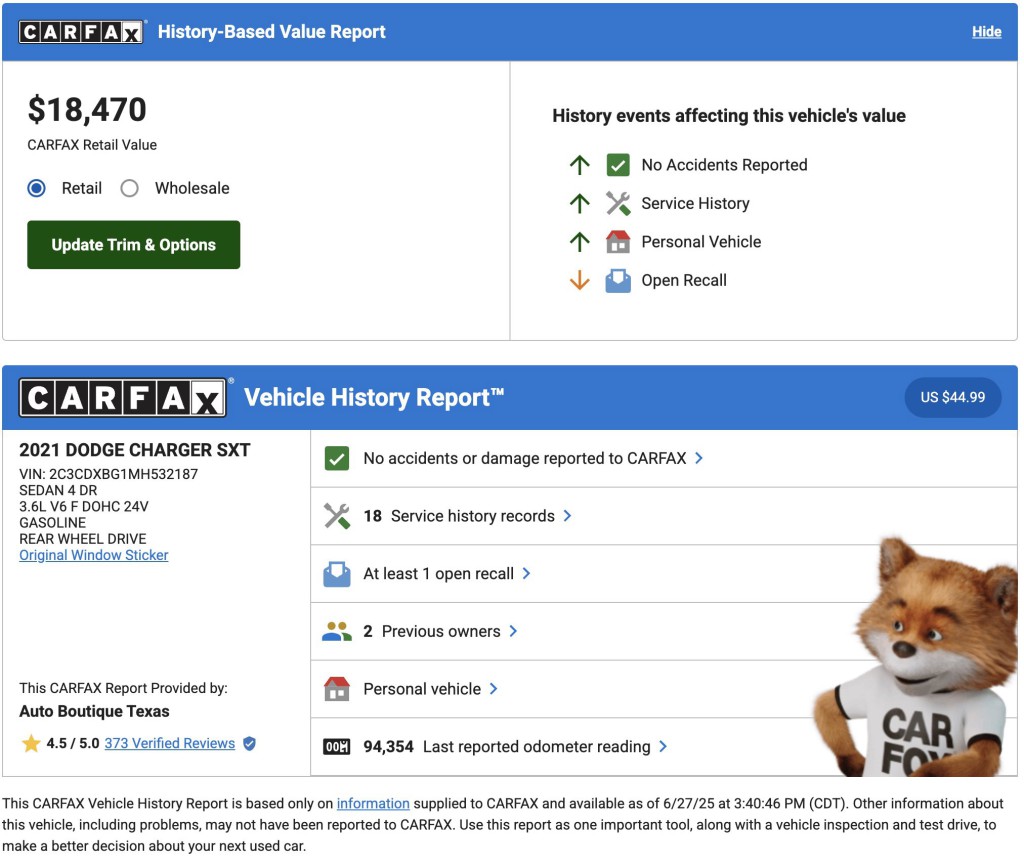The image size is (1024, 864).
Task: Click the Personal vehicle row text
Action: [423, 689]
